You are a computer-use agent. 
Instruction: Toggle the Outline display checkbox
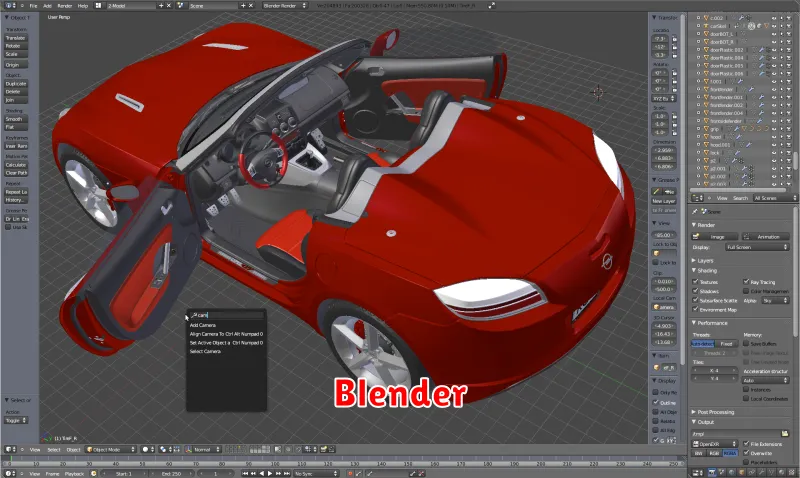tap(656, 402)
